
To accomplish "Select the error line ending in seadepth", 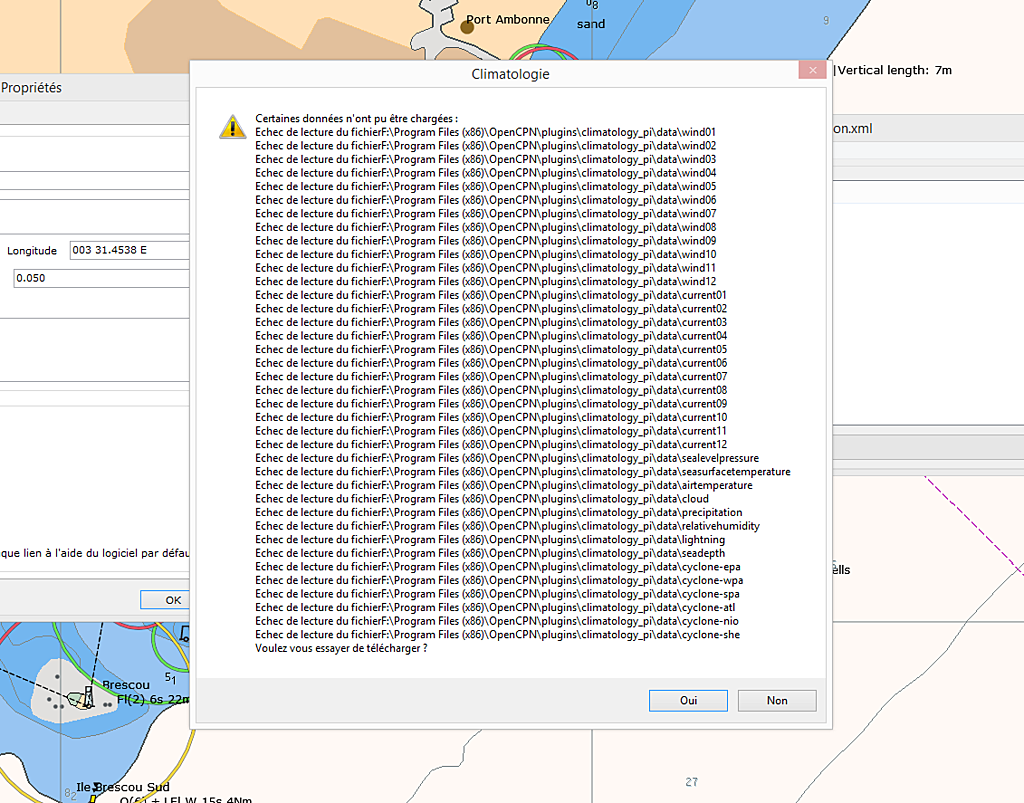I will tap(490, 554).
